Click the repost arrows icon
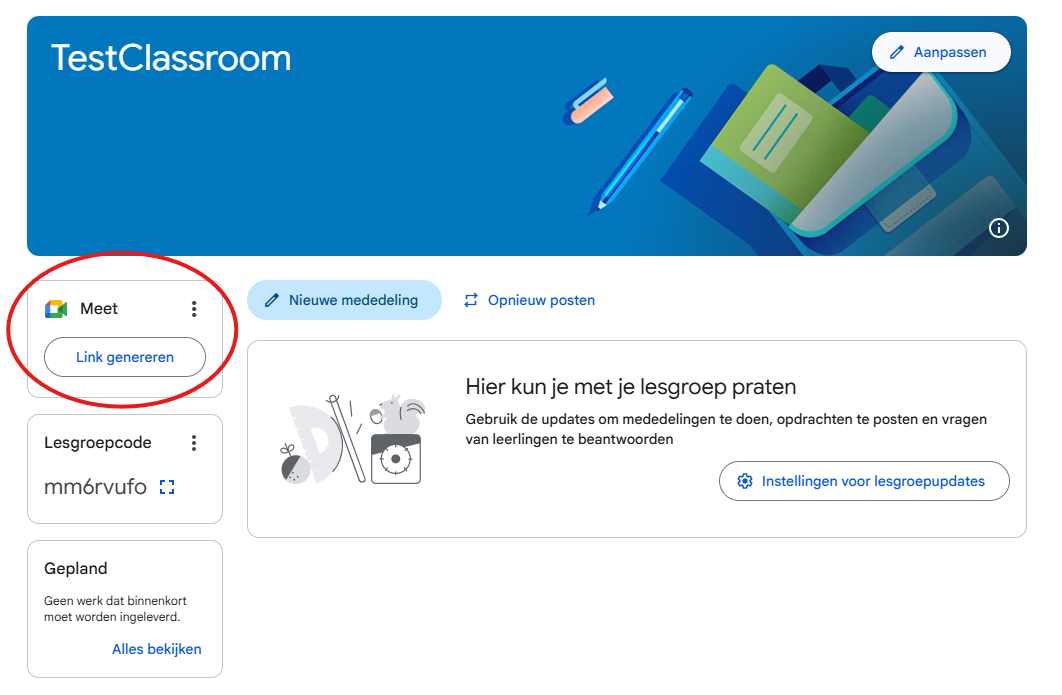Image resolution: width=1062 pixels, height=695 pixels. click(x=471, y=300)
